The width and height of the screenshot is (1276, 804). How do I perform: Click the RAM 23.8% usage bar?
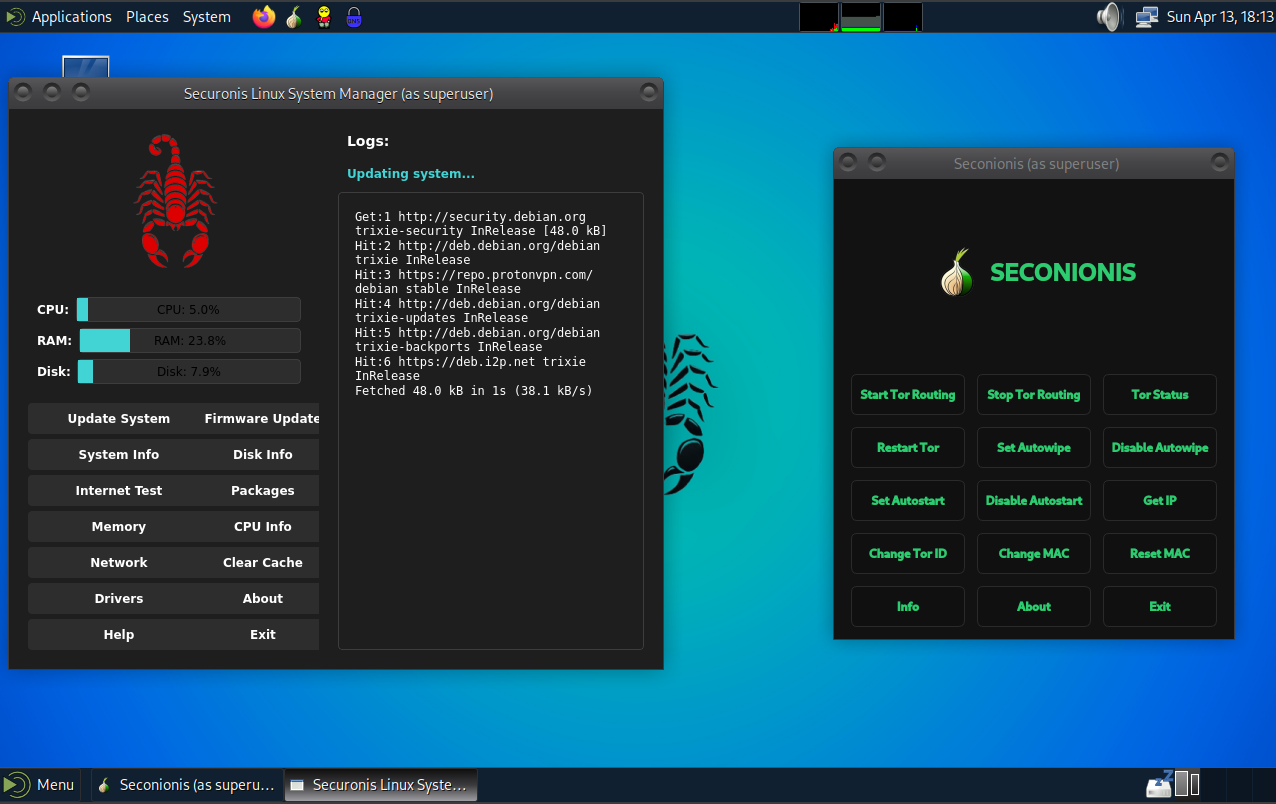click(188, 341)
